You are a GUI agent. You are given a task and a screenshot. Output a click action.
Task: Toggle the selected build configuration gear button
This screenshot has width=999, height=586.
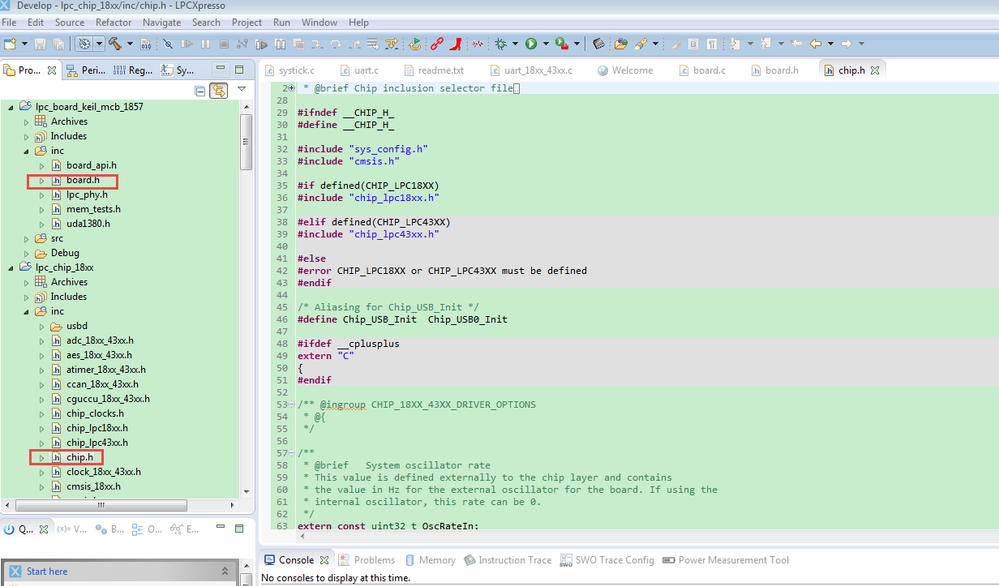tap(84, 44)
